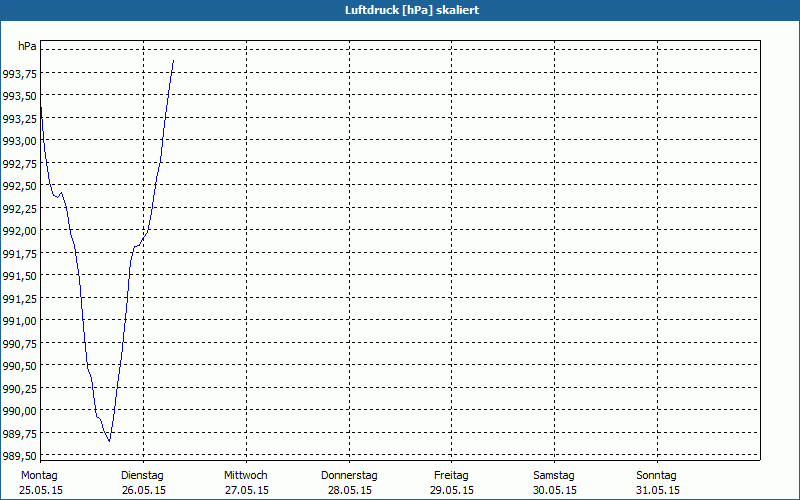The image size is (800, 500).
Task: Select the 'Sonntag' day label
Action: point(657,475)
